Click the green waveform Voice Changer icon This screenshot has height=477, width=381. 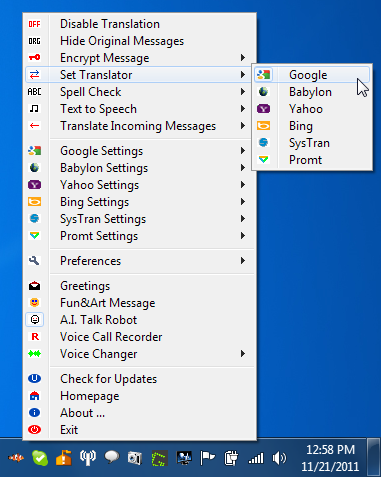tap(34, 354)
